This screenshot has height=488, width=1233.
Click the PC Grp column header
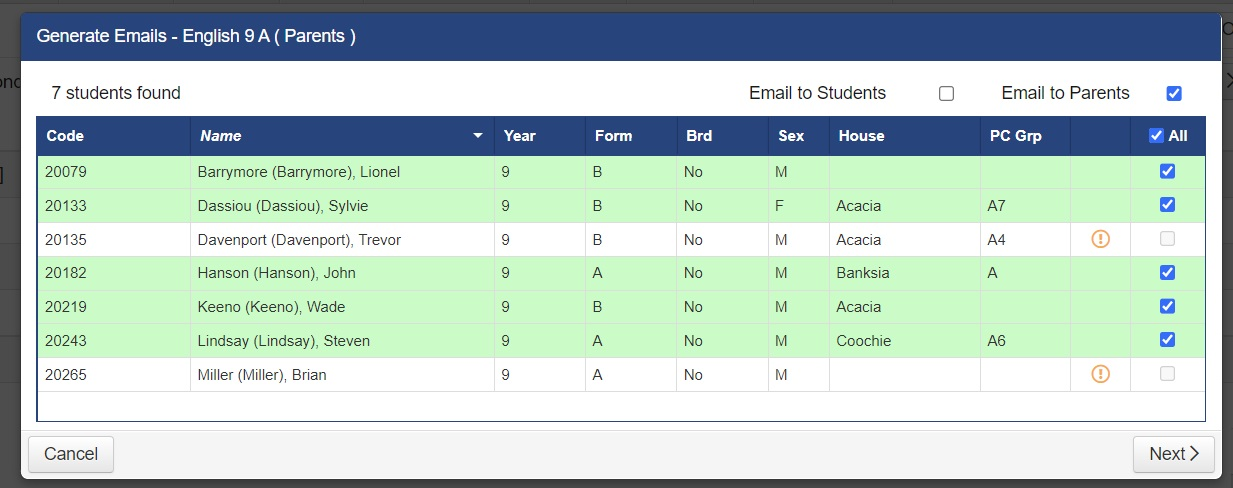click(1014, 136)
